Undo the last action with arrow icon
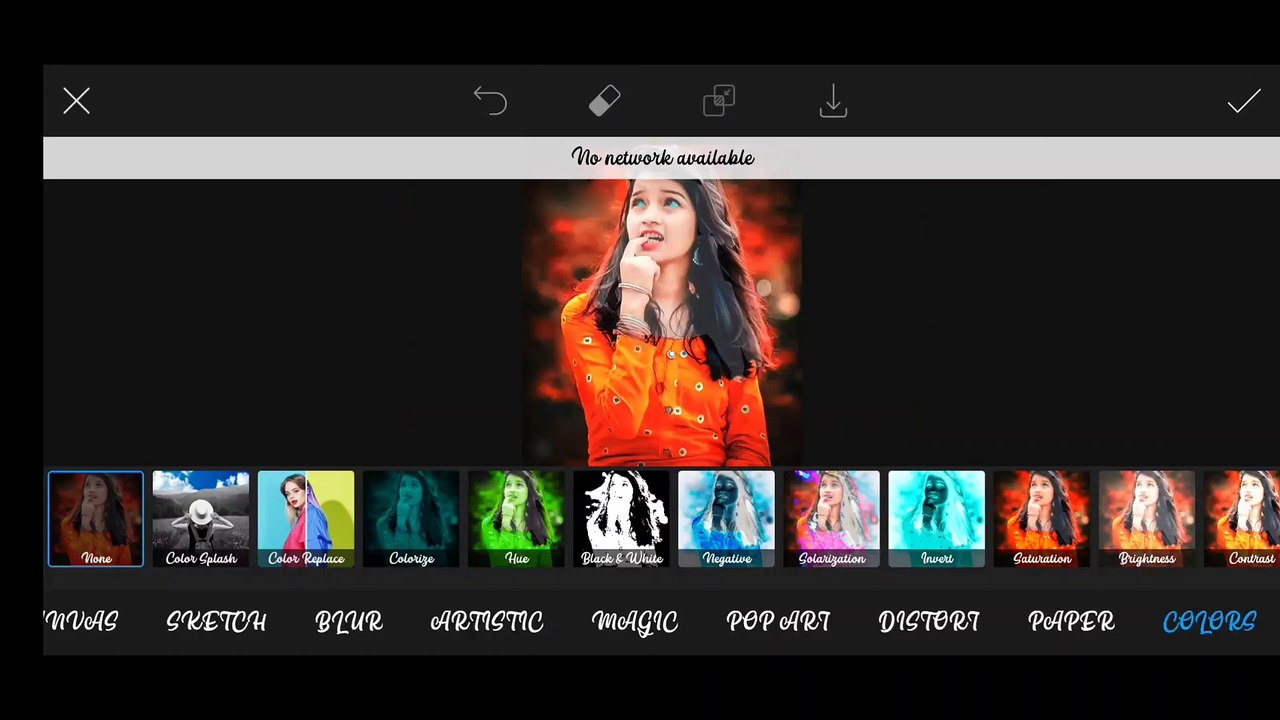 point(490,101)
